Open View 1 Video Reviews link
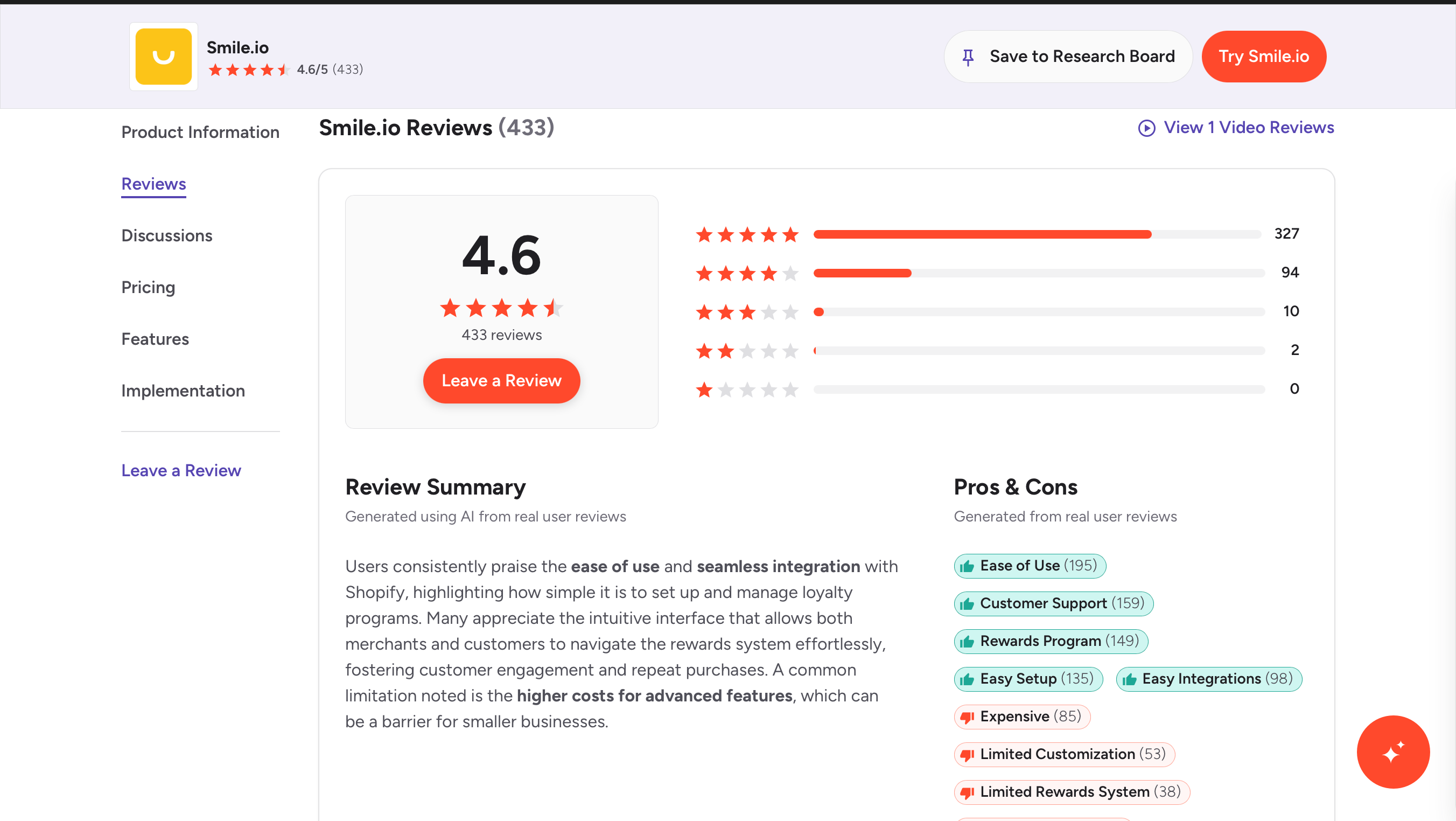1456x821 pixels. pos(1248,128)
